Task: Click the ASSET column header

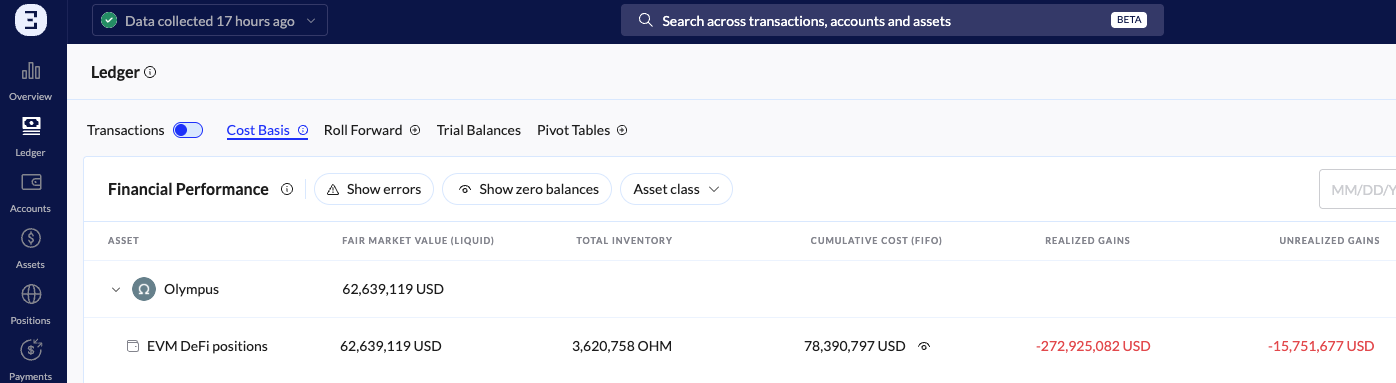Action: pos(123,241)
